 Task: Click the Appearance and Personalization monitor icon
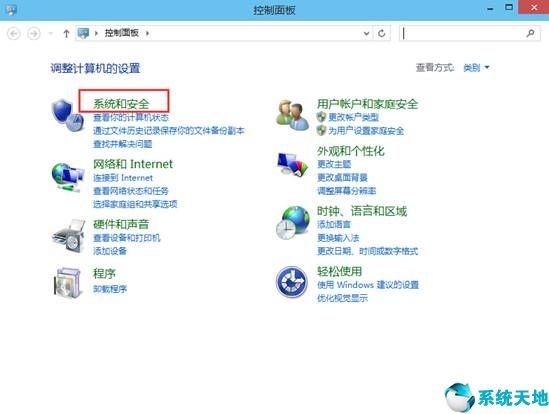293,164
